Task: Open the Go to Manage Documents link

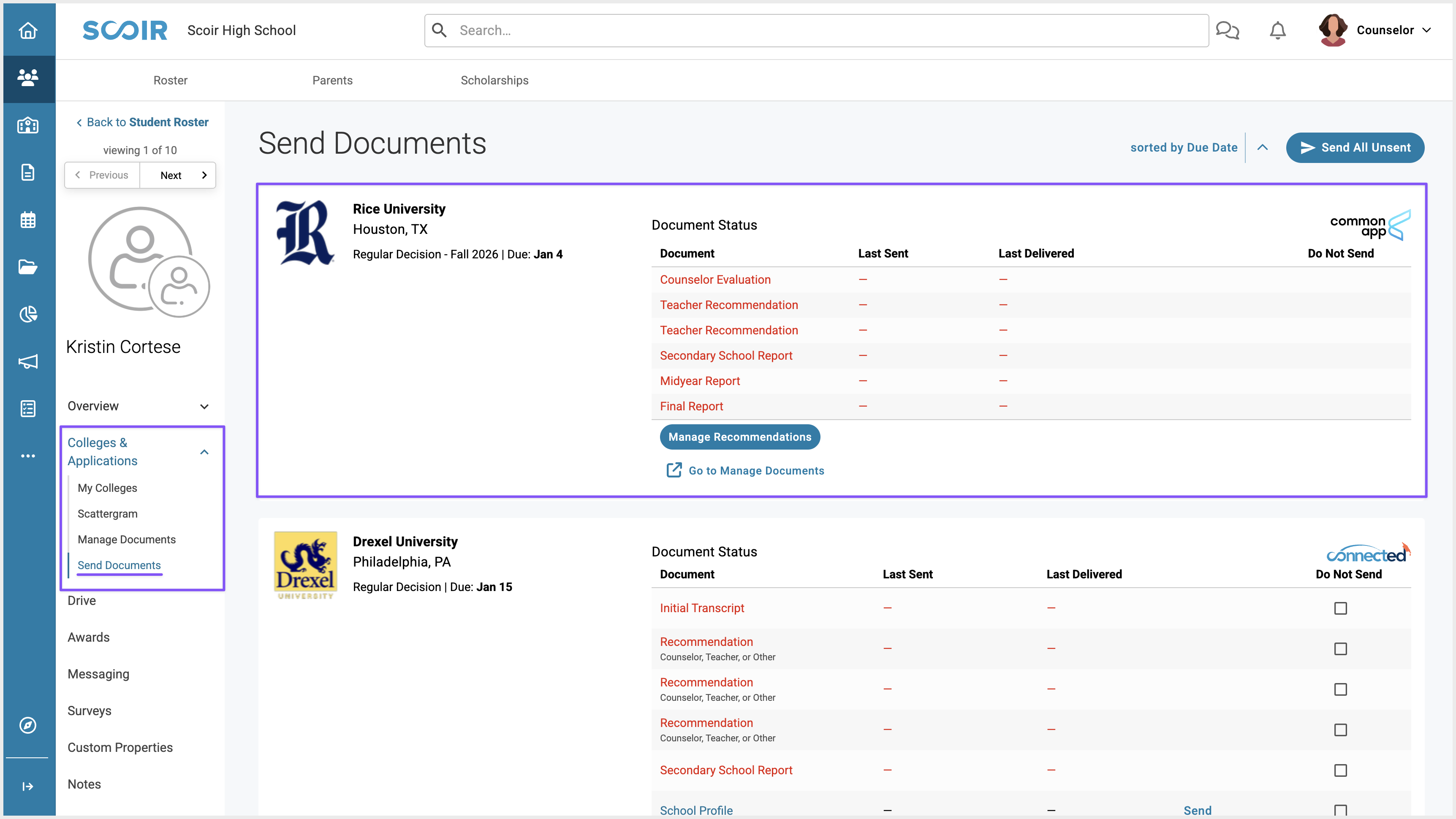Action: coord(756,471)
